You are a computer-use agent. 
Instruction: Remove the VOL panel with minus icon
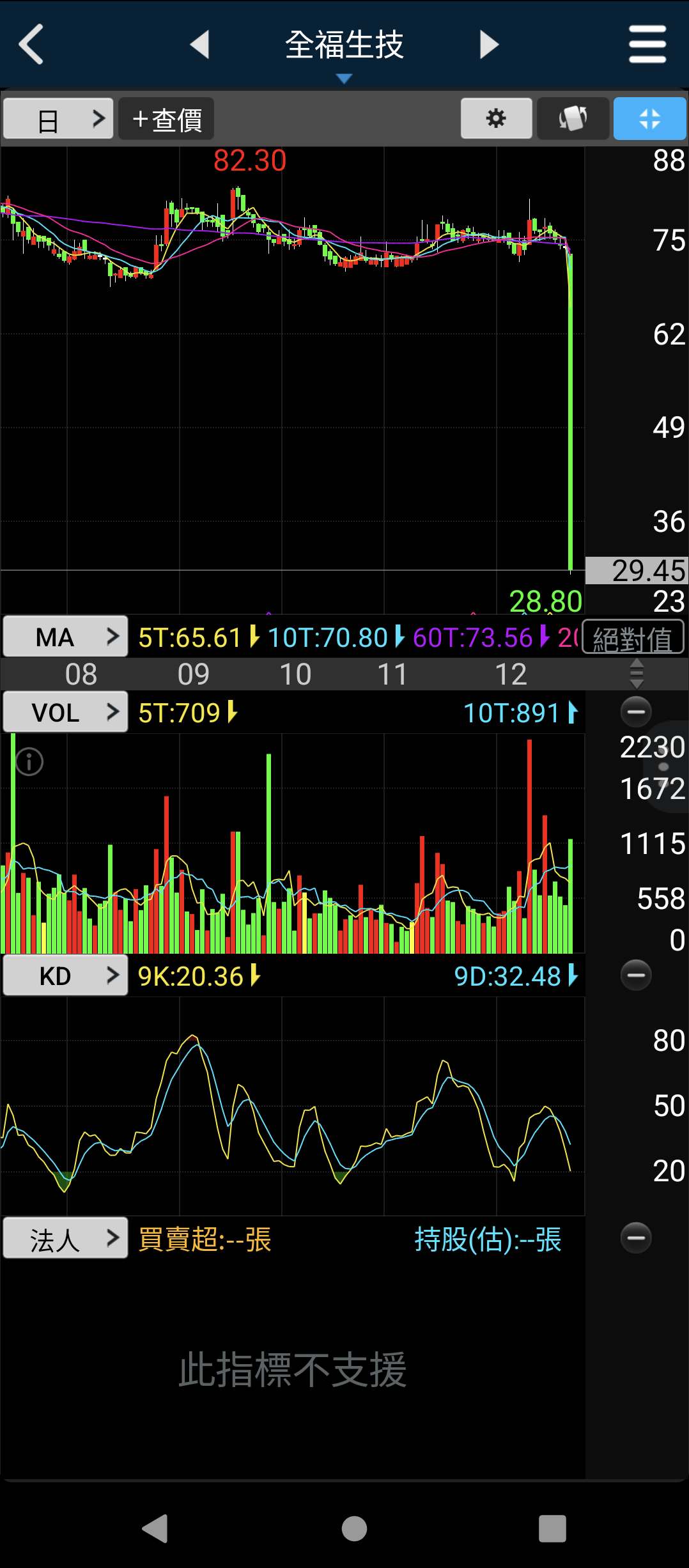[x=636, y=711]
